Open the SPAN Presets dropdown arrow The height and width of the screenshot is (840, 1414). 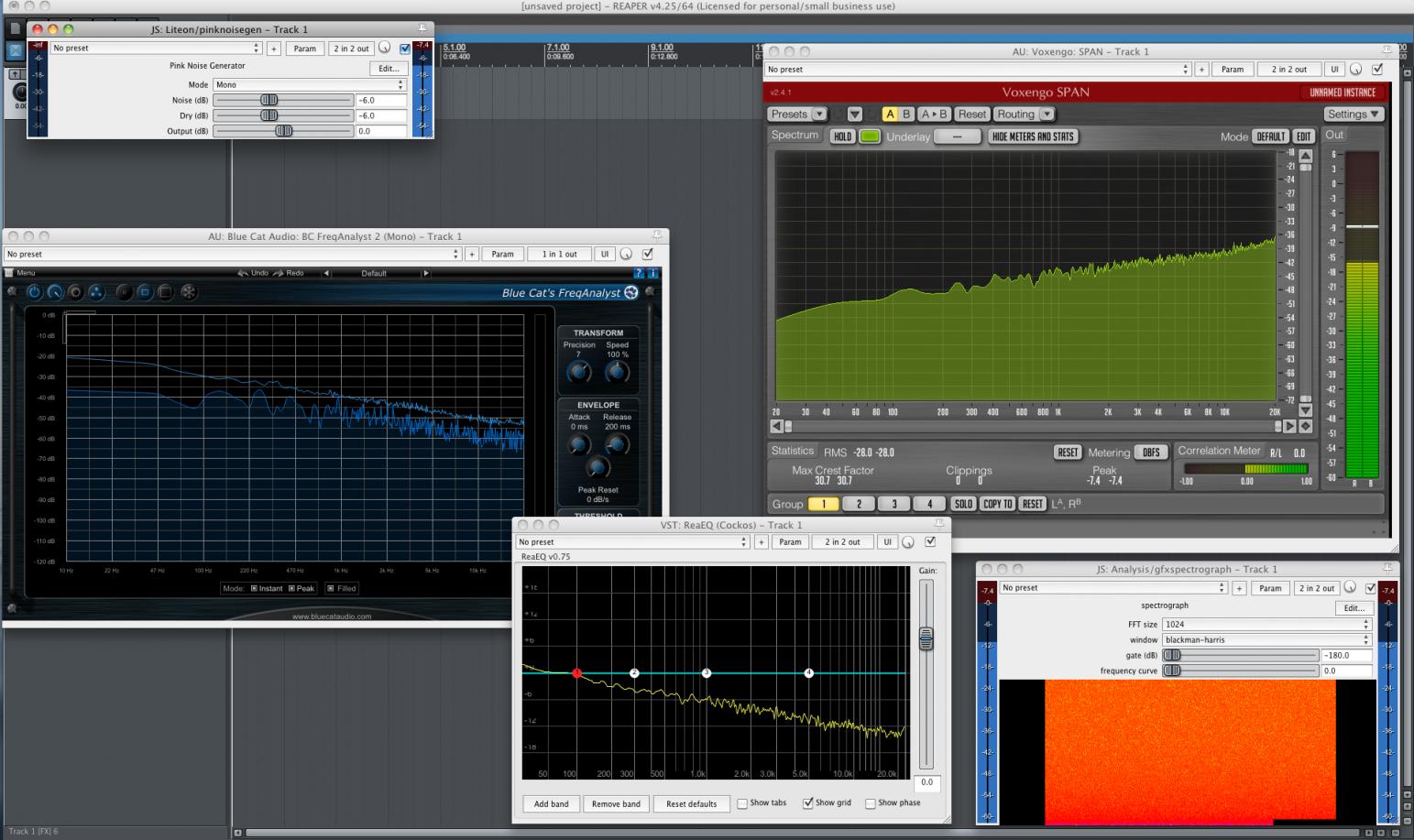pos(819,115)
